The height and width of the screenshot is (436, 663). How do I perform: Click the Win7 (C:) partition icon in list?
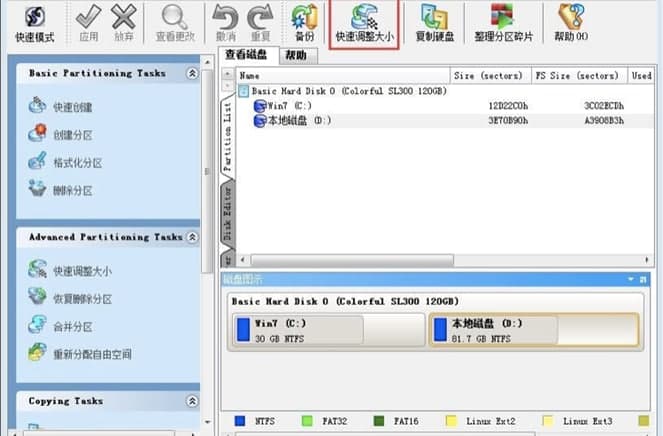tap(259, 106)
